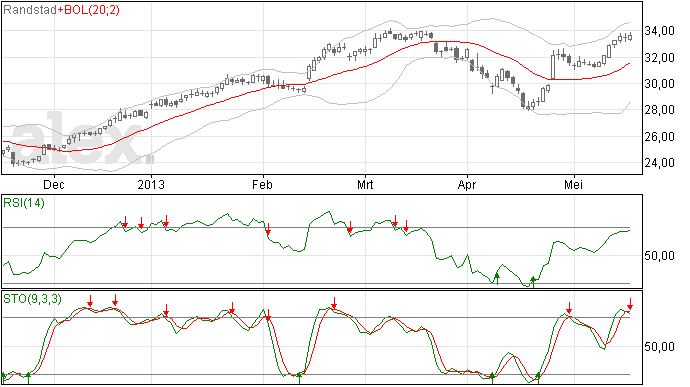Select the 2013 date axis label
This screenshot has width=690, height=387.
pos(151,184)
